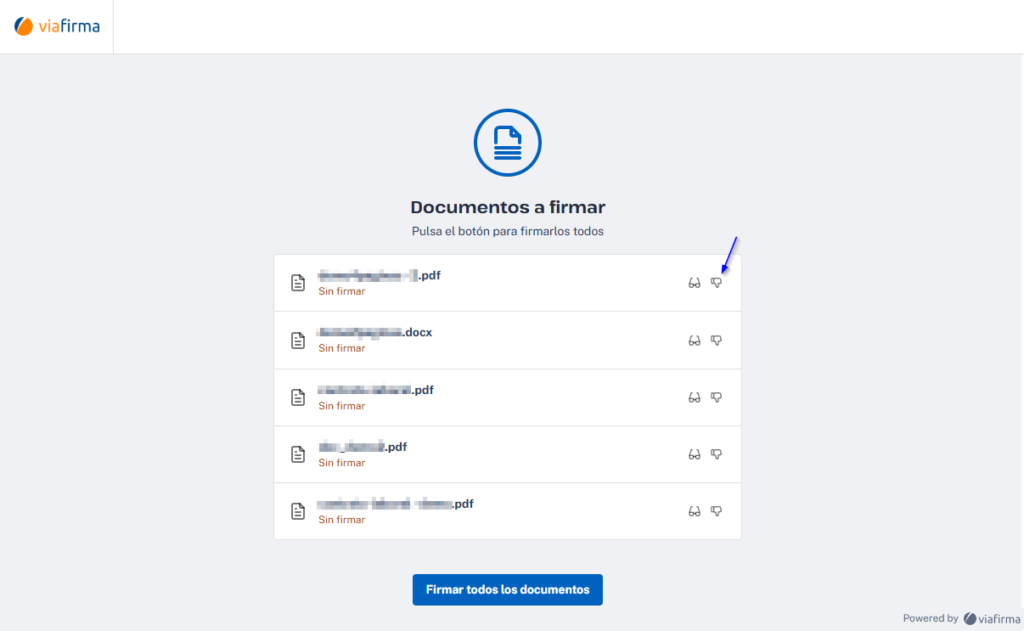
Task: Click the file icon of the fourth row
Action: (298, 454)
